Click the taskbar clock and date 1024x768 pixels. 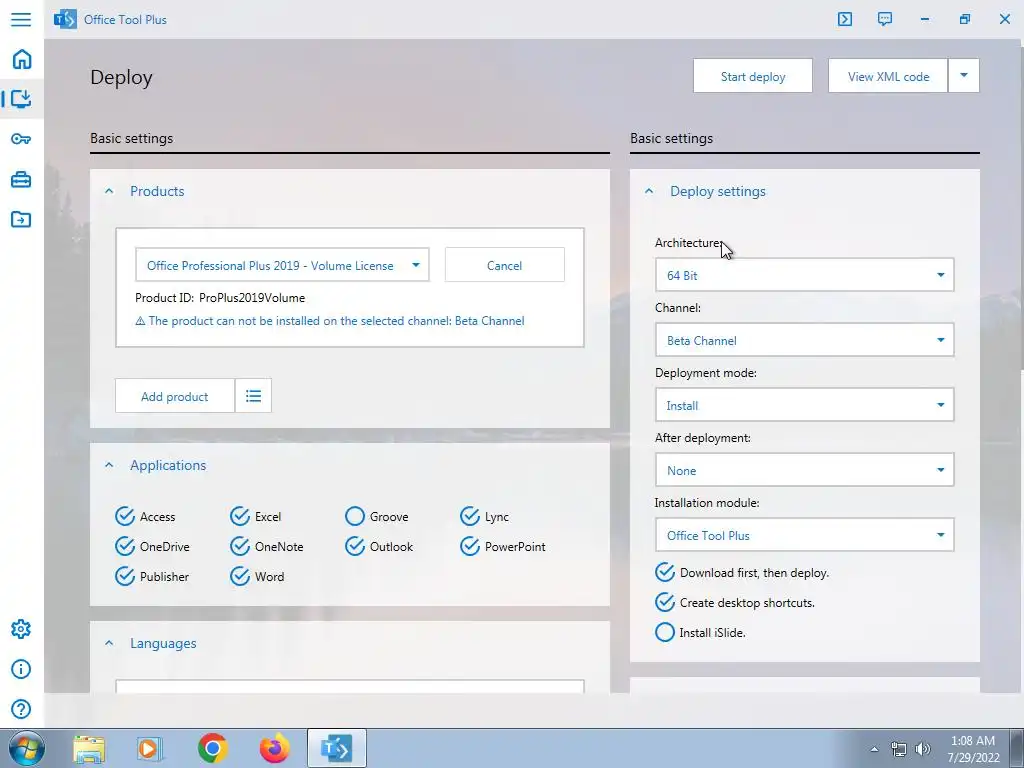[x=973, y=749]
